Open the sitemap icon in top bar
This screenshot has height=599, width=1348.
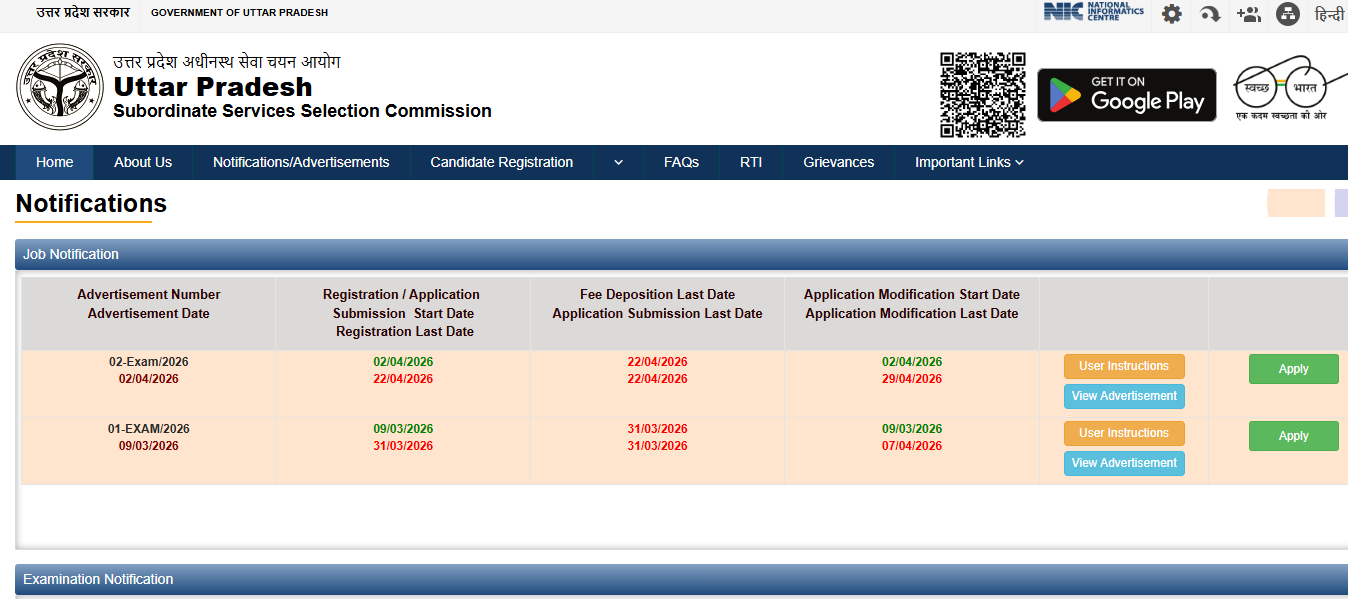pyautogui.click(x=1288, y=14)
